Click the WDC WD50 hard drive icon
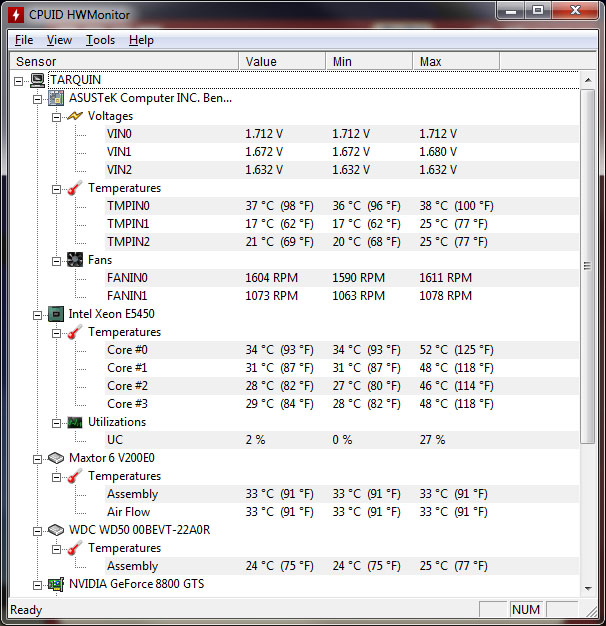The width and height of the screenshot is (606, 626). pyautogui.click(x=56, y=530)
